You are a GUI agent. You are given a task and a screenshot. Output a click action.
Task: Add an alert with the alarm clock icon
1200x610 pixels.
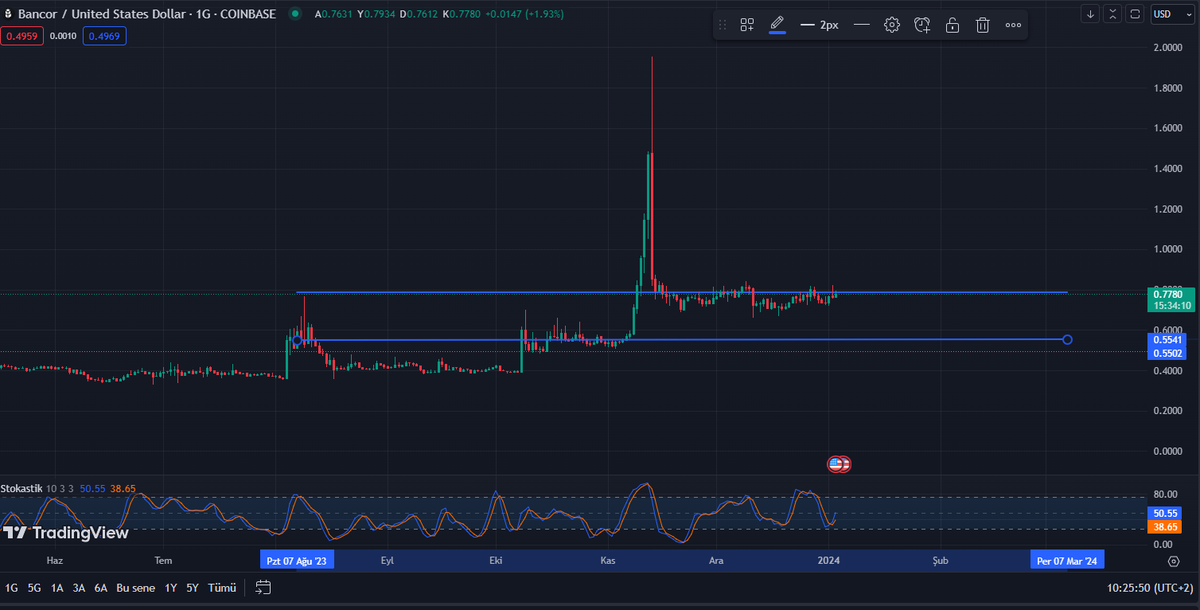click(922, 25)
